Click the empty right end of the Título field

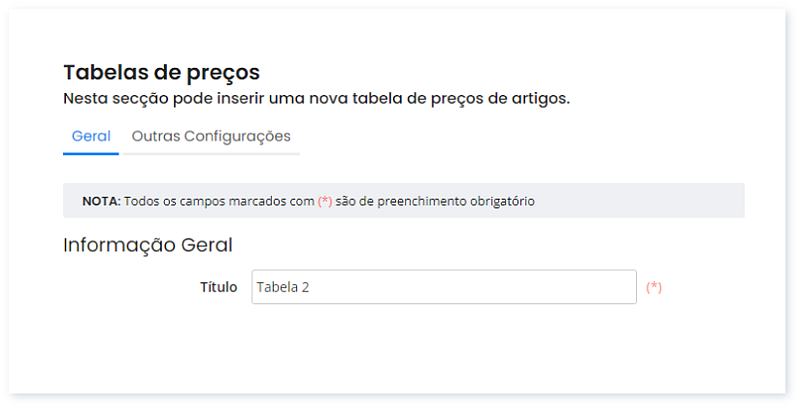pyautogui.click(x=600, y=287)
